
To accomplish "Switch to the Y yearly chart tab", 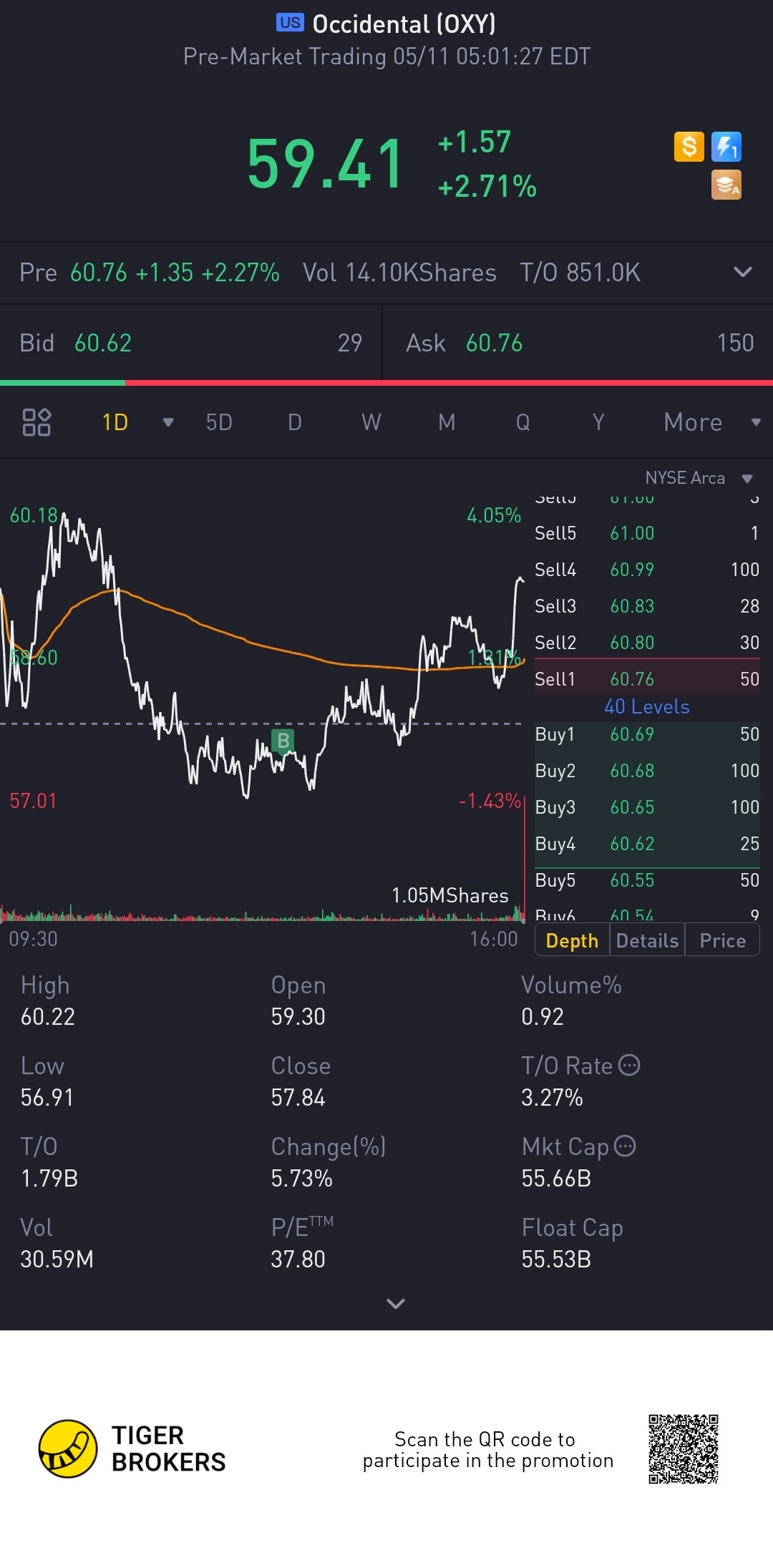I will 598,422.
